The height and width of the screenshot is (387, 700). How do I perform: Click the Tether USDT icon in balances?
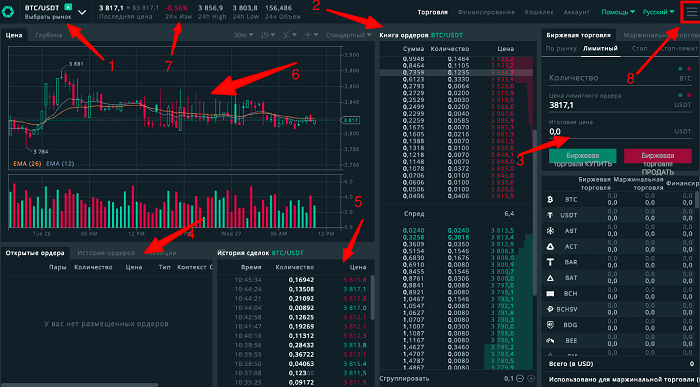[550, 215]
